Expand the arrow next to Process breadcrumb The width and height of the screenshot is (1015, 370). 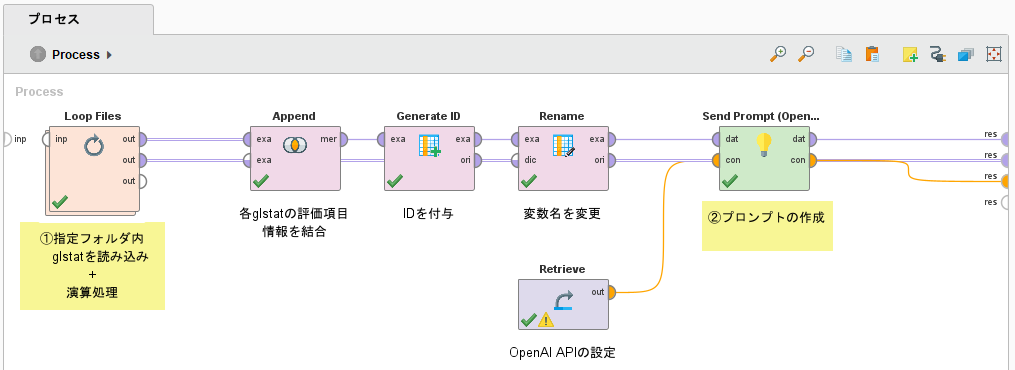coord(109,55)
